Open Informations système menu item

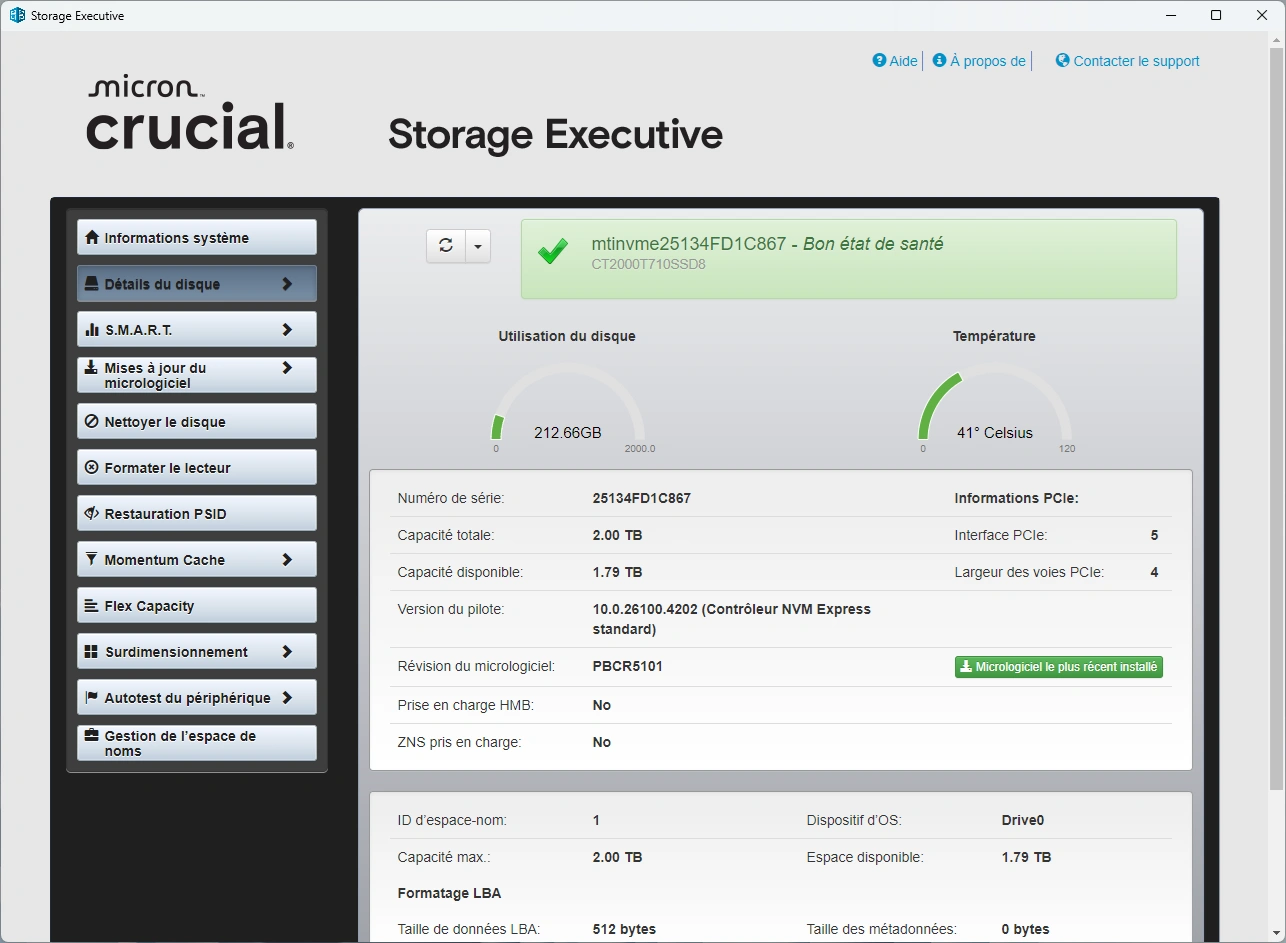coord(197,238)
